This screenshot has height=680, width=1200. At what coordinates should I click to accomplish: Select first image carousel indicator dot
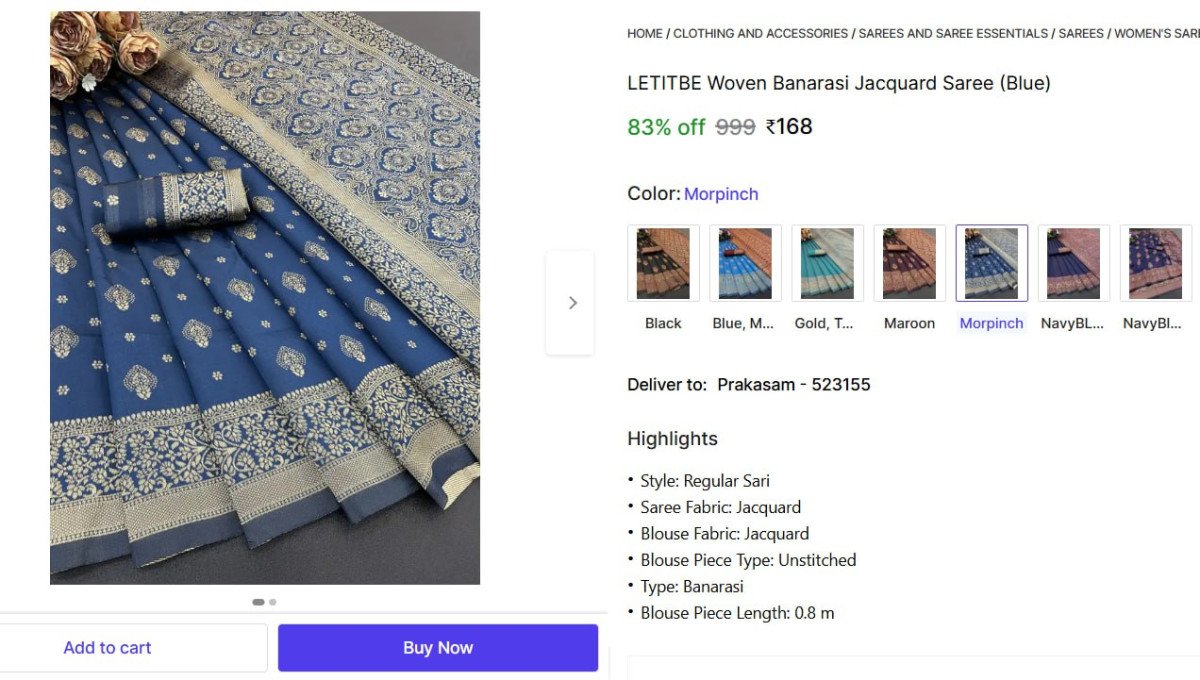[258, 602]
